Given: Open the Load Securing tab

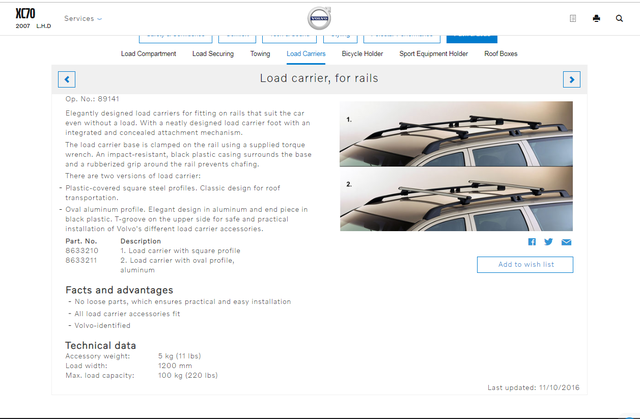Looking at the screenshot, I should click(213, 53).
